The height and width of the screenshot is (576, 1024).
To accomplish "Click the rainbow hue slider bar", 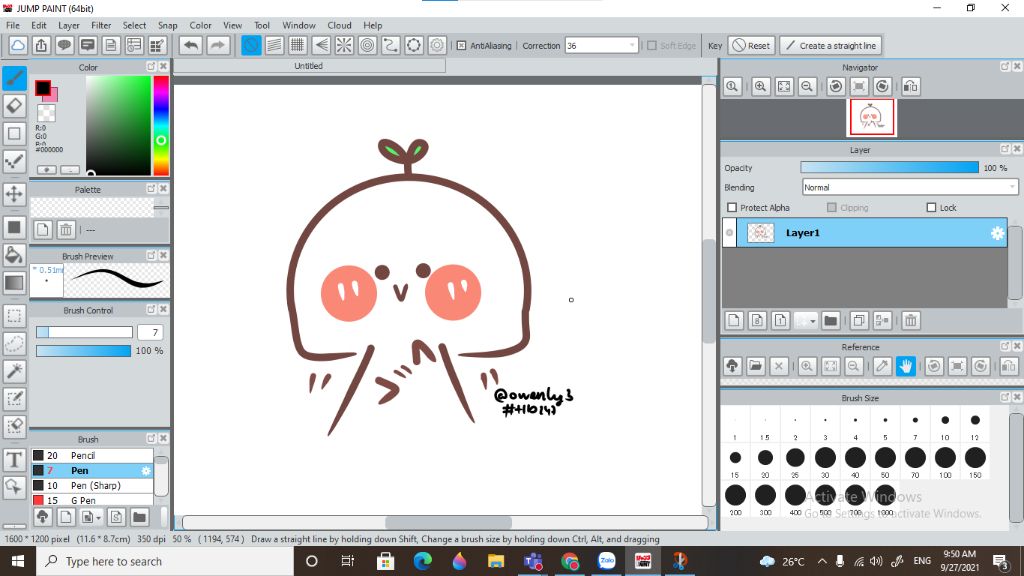I will pyautogui.click(x=161, y=125).
